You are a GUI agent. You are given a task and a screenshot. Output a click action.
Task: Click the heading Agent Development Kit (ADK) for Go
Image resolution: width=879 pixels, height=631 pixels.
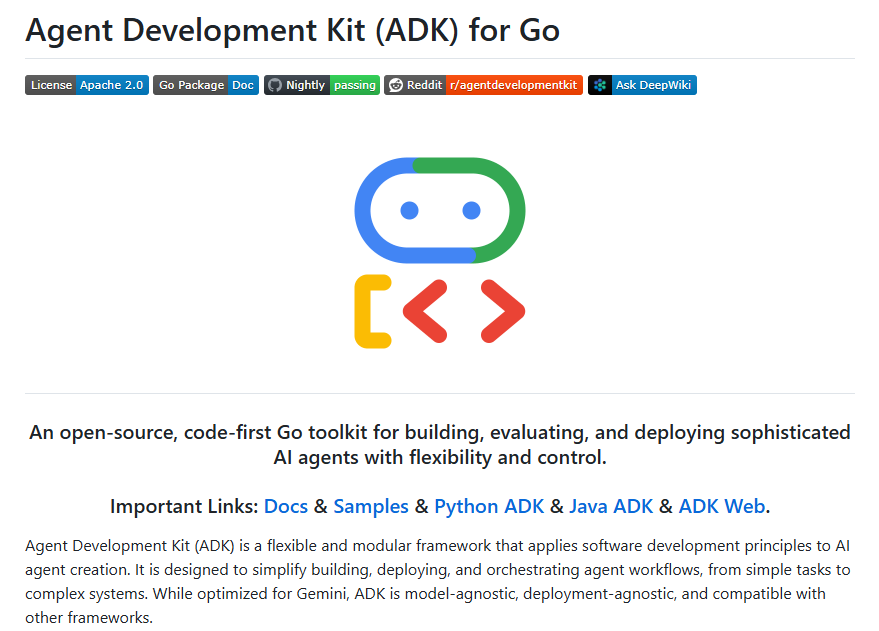pos(293,30)
